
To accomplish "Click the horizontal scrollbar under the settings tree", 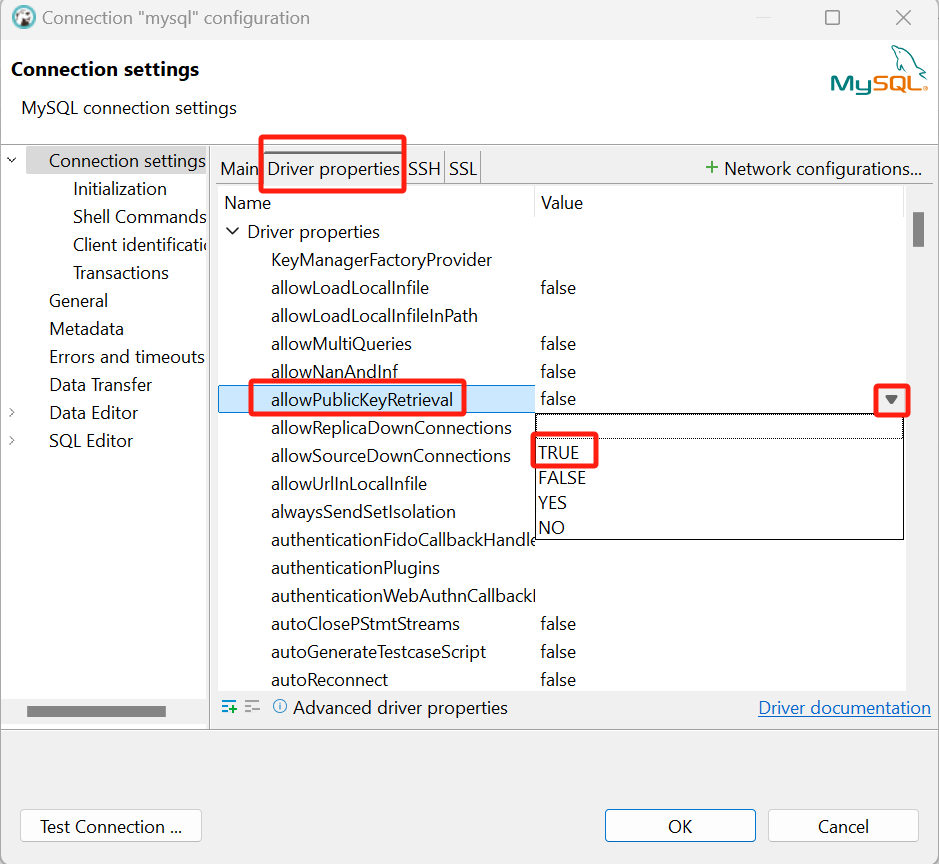I will point(96,711).
